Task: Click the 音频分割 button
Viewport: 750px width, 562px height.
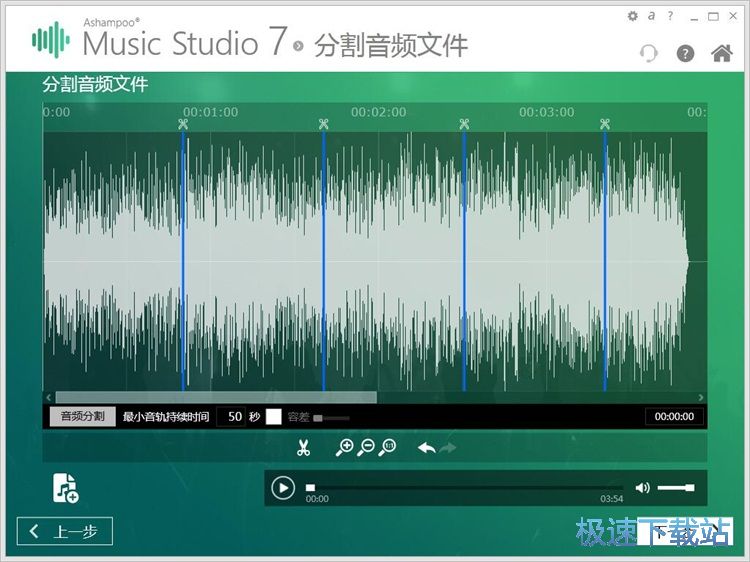Action: pos(82,416)
